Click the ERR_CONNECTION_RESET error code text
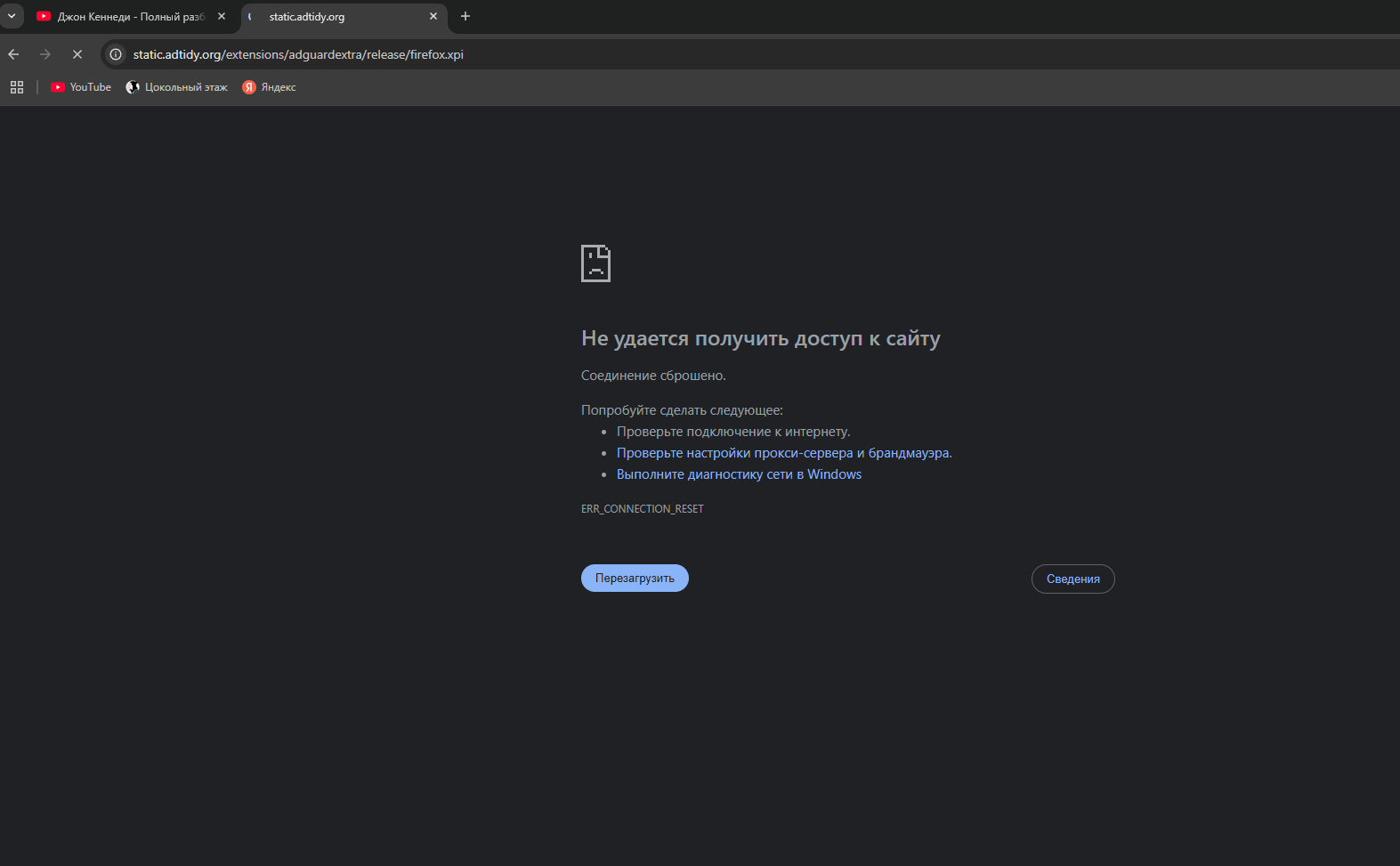1400x866 pixels. tap(642, 509)
